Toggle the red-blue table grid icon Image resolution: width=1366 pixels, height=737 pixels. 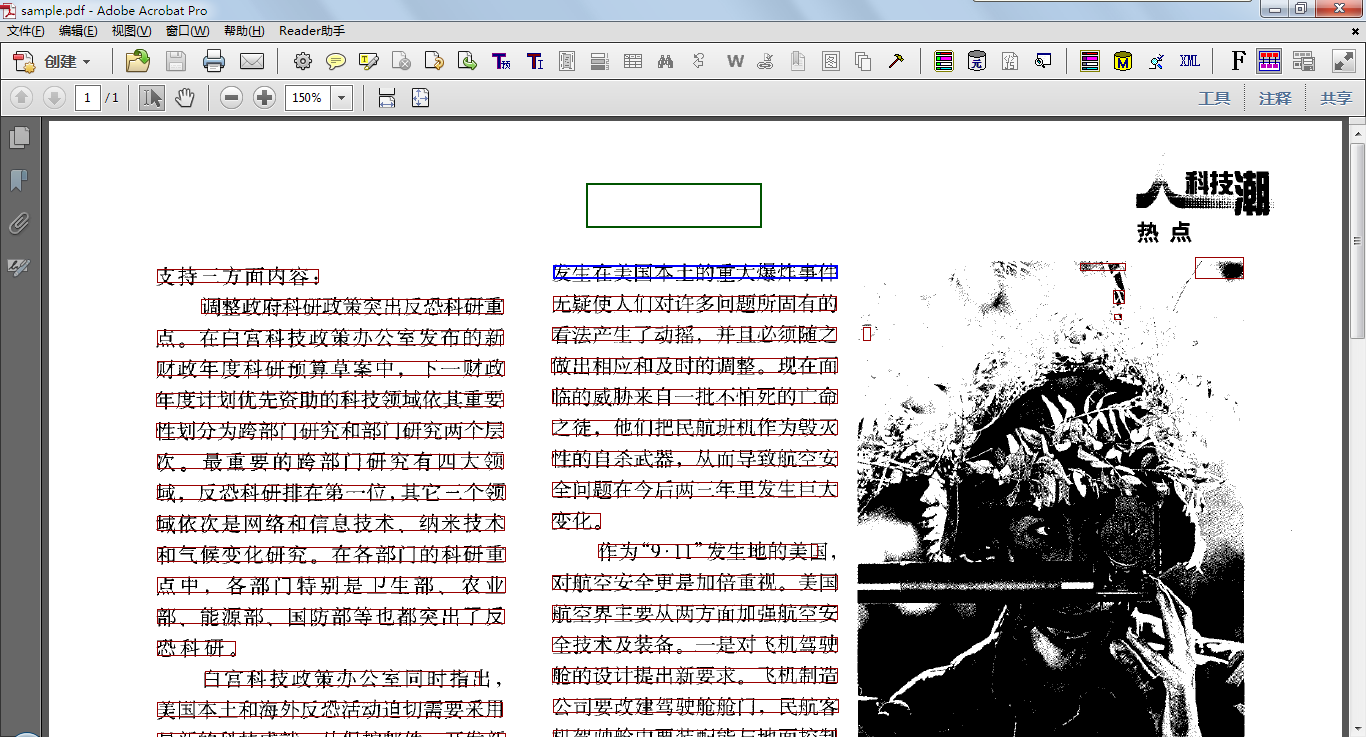pyautogui.click(x=1270, y=61)
